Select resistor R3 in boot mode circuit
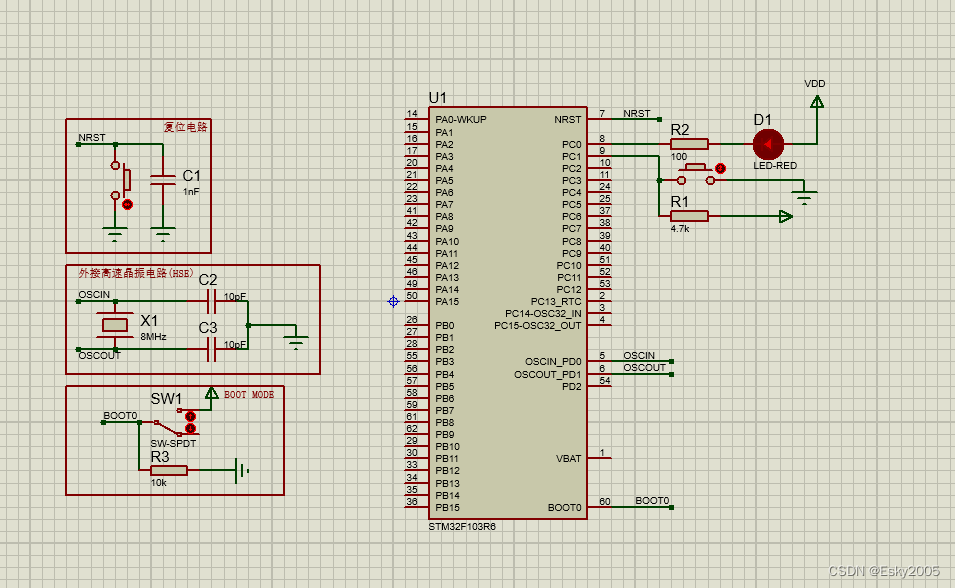 coord(169,470)
